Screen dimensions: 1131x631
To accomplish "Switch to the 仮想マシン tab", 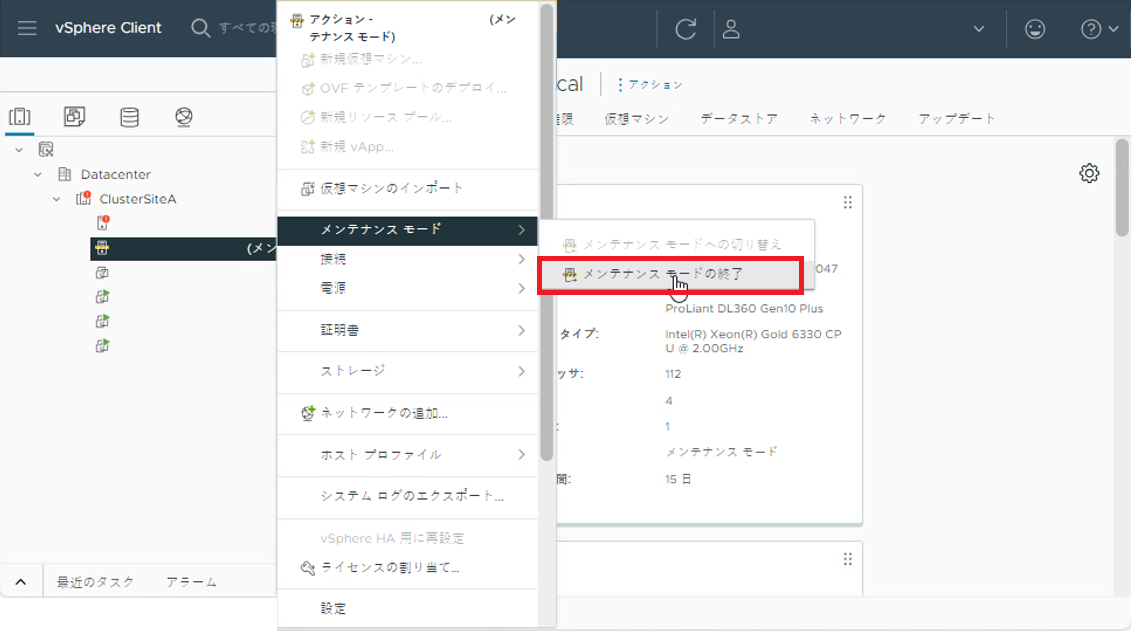I will click(x=636, y=119).
